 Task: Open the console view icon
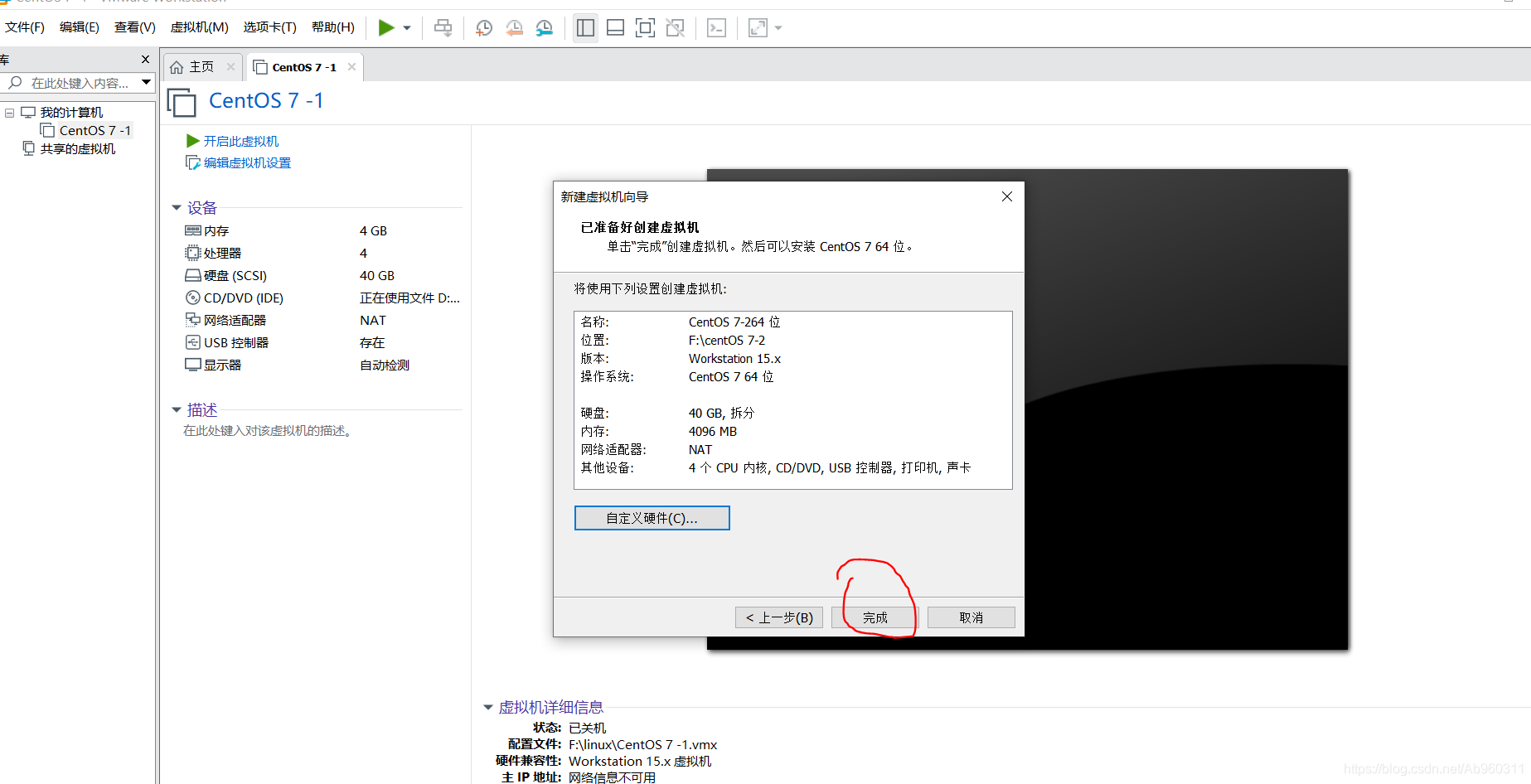716,28
